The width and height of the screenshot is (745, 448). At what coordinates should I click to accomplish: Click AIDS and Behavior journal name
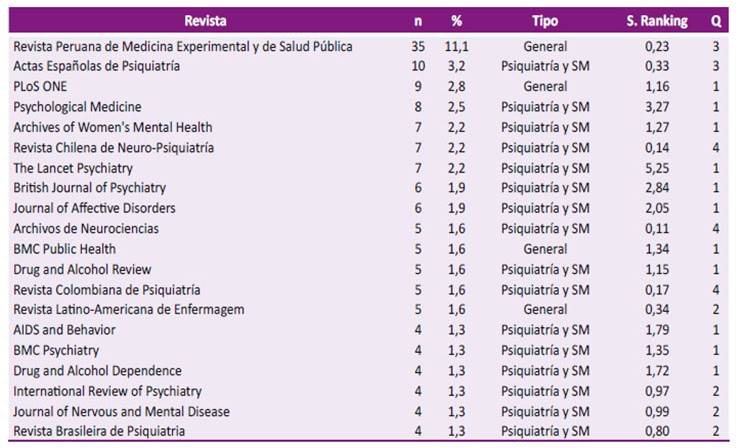pyautogui.click(x=64, y=330)
